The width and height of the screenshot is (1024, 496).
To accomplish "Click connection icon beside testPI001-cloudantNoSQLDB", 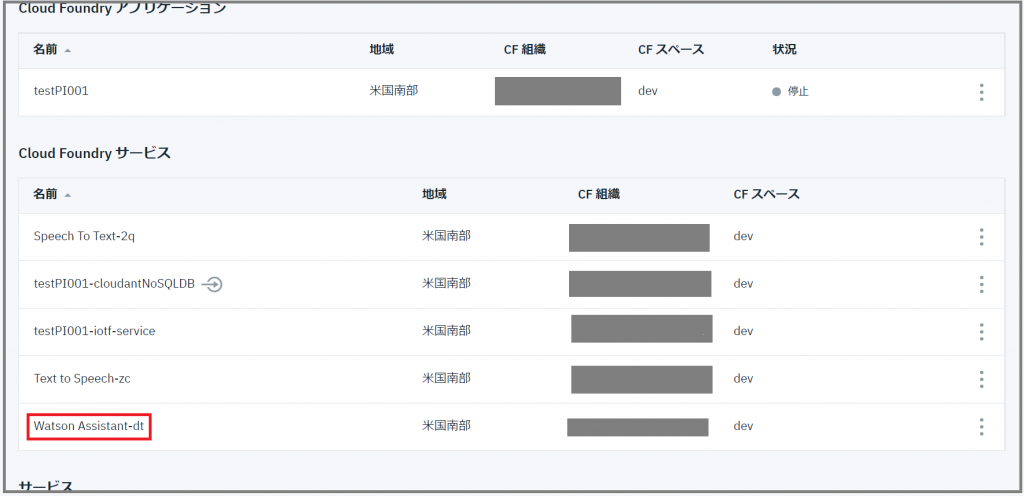I will pos(212,284).
